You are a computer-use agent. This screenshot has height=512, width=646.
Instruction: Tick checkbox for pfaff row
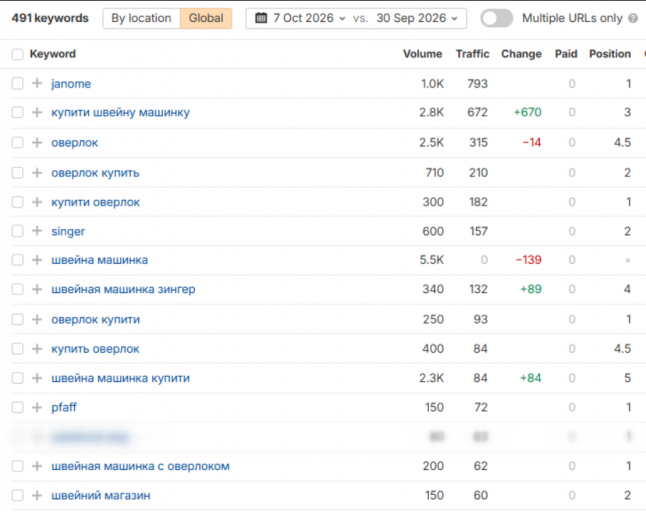coord(17,407)
